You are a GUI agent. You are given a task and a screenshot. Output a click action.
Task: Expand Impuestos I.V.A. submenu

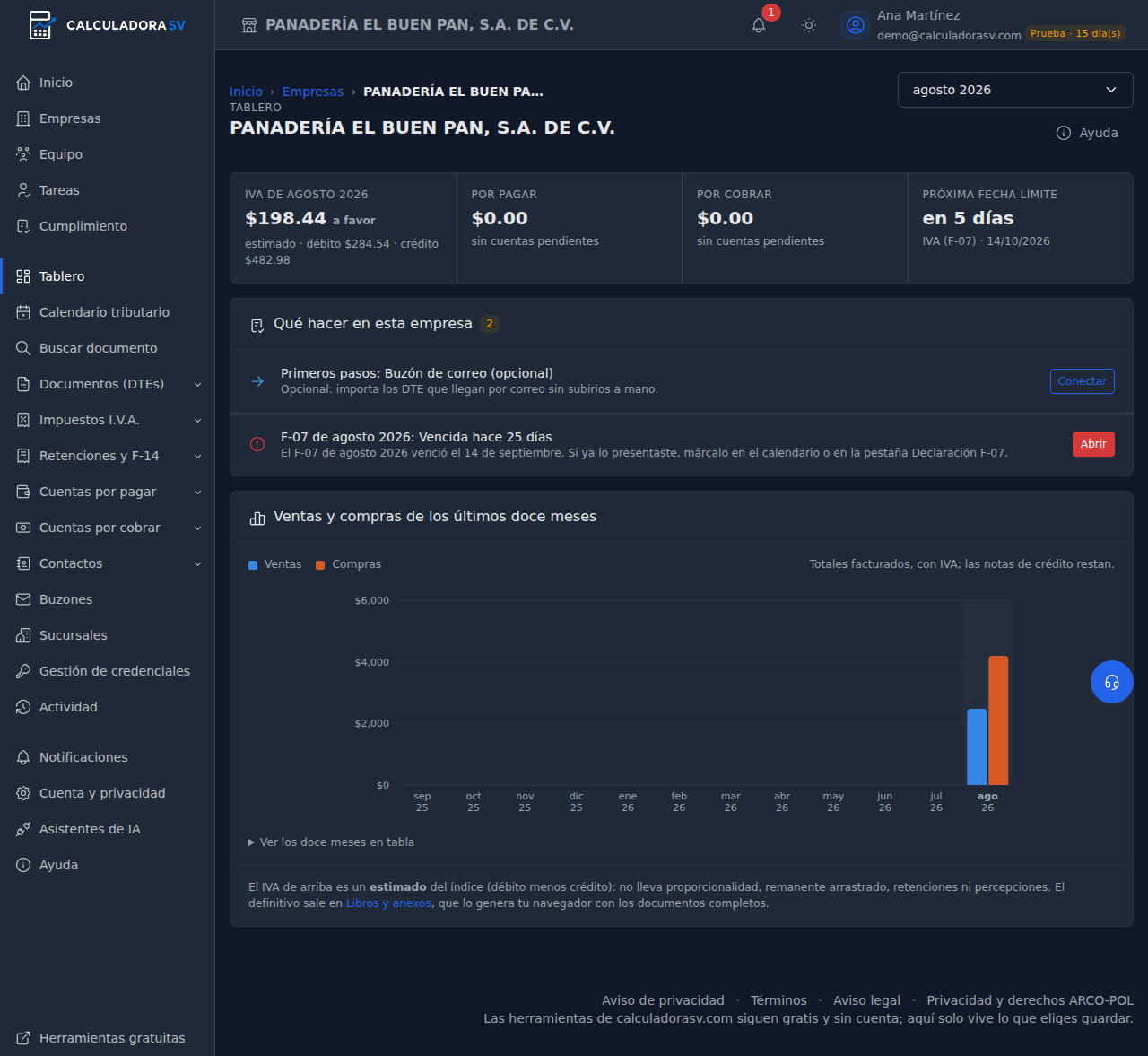tap(197, 420)
